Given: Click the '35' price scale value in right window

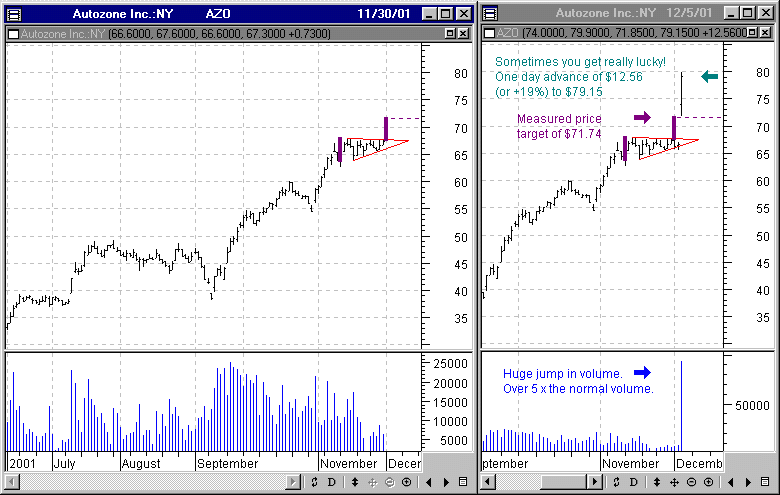Looking at the screenshot, I should coord(763,317).
